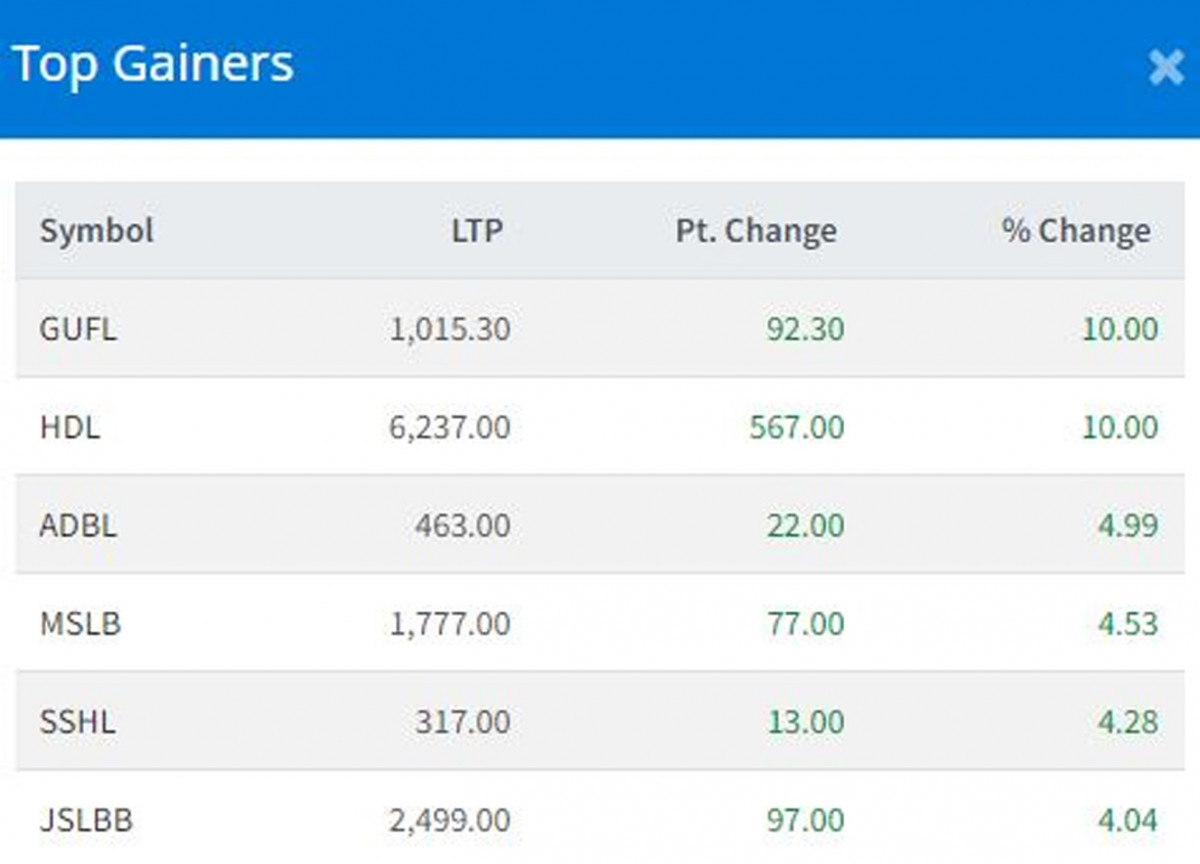Click the Pt. Change column header

coord(756,231)
